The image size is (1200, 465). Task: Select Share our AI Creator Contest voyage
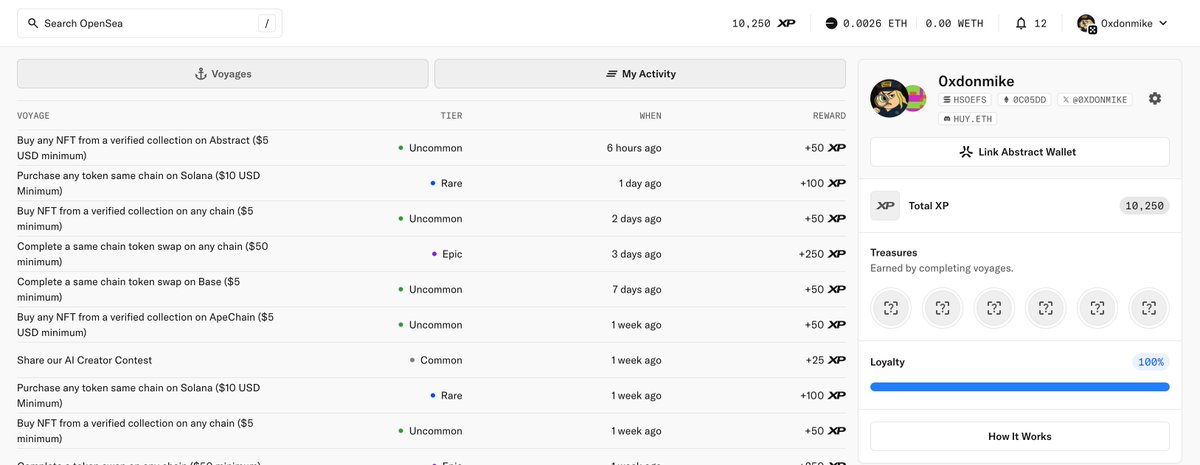tap(432, 360)
